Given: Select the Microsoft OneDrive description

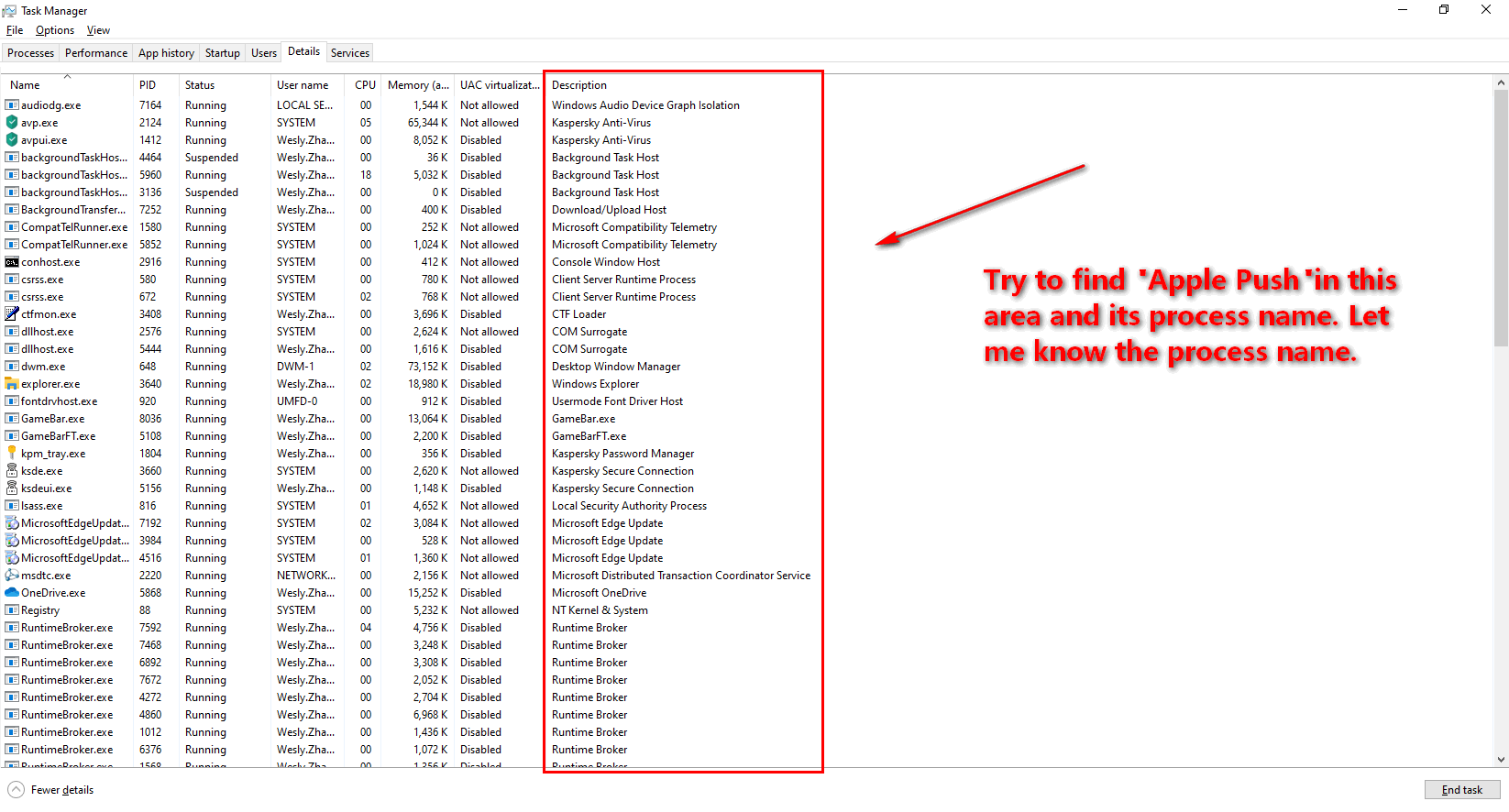Looking at the screenshot, I should click(x=599, y=593).
